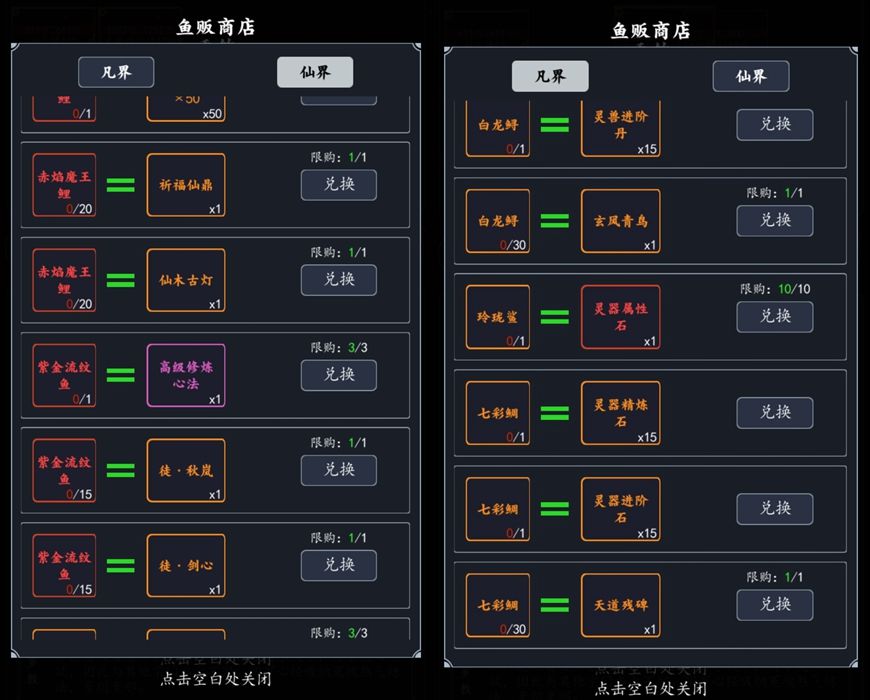Viewport: 870px width, 700px height.
Task: Select the 灵兽进阶丹 x15 reward card
Action: (620, 128)
